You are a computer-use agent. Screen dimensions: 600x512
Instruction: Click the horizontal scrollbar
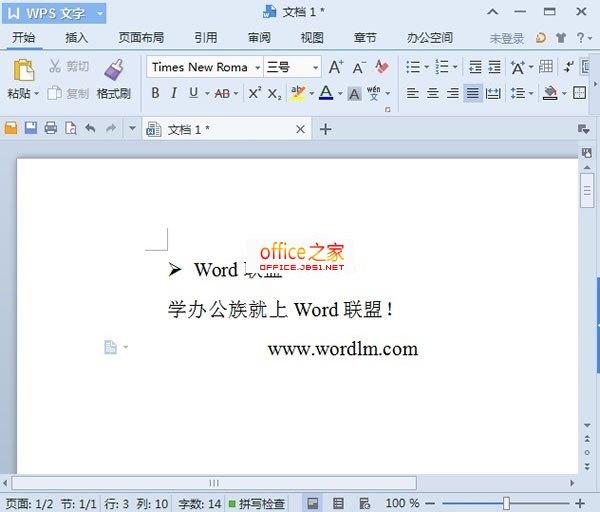(214, 483)
